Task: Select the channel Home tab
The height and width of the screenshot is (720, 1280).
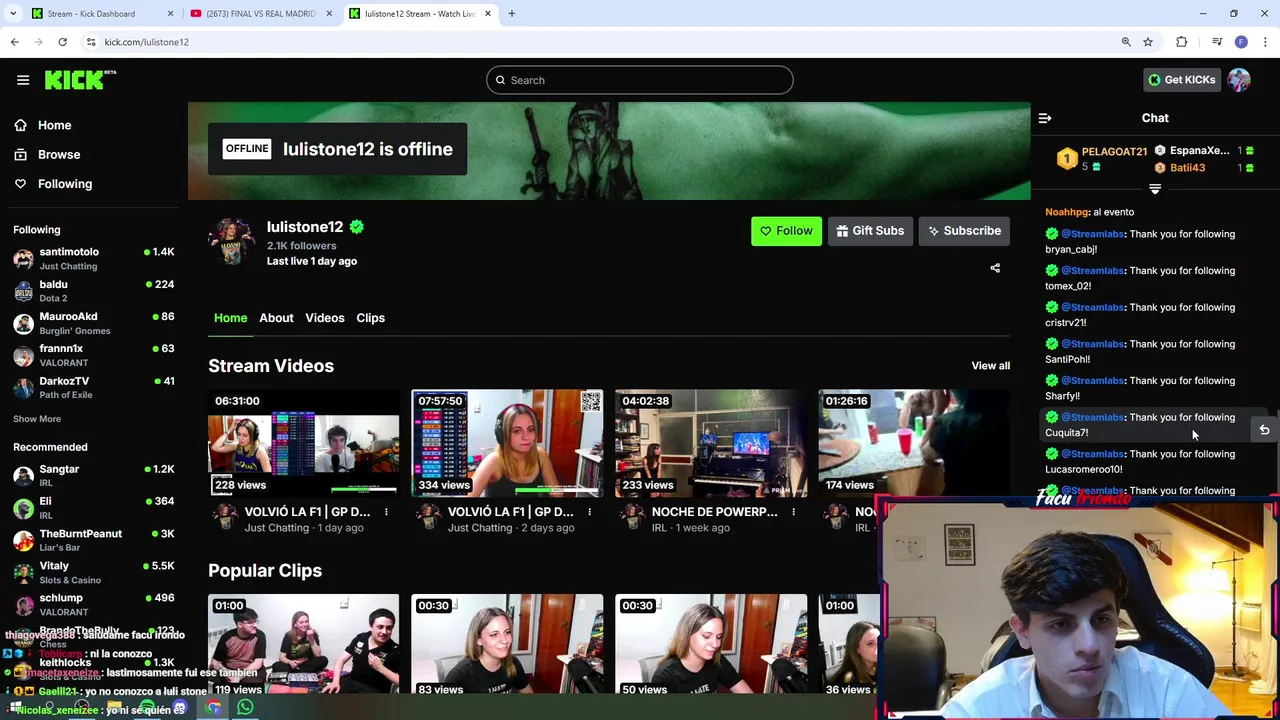Action: [x=230, y=318]
